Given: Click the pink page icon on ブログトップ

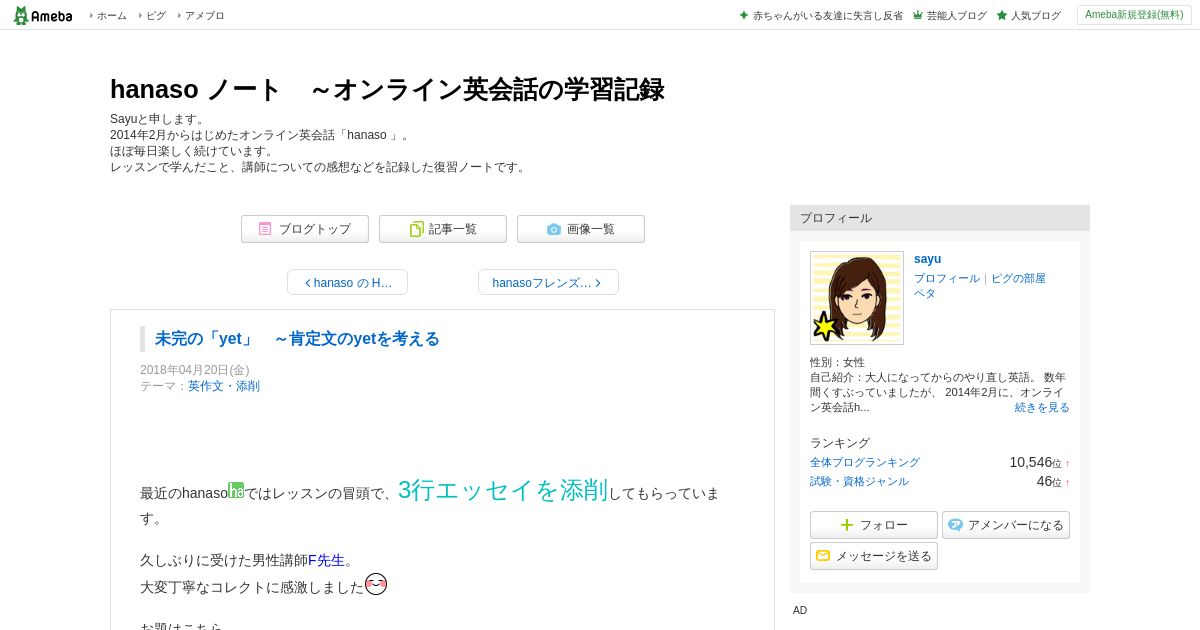Looking at the screenshot, I should (x=265, y=229).
